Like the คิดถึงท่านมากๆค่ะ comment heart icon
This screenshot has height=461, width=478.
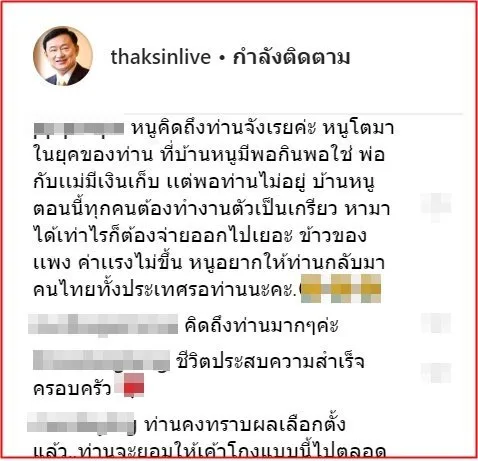tap(436, 323)
